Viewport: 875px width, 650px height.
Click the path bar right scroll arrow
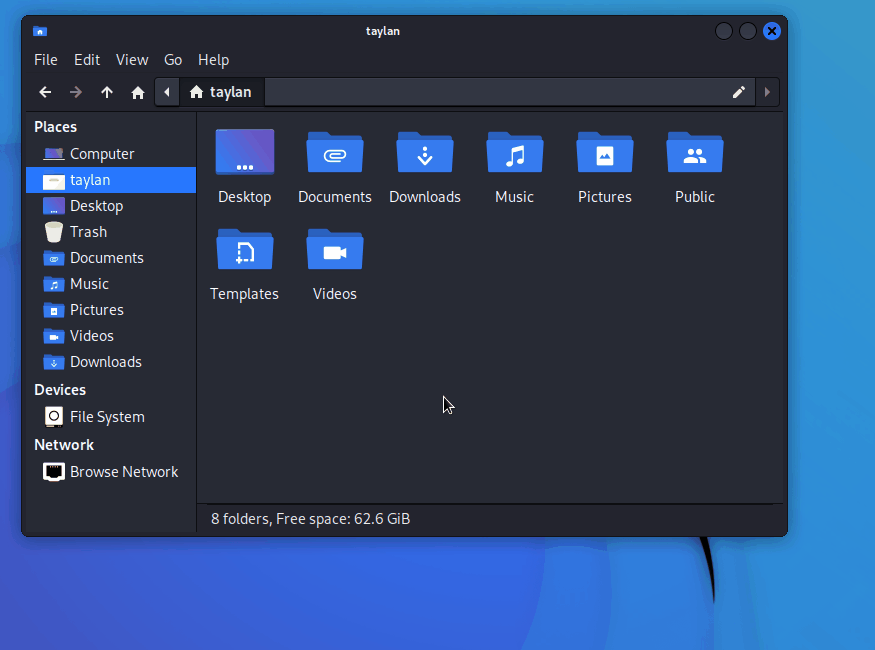click(767, 92)
